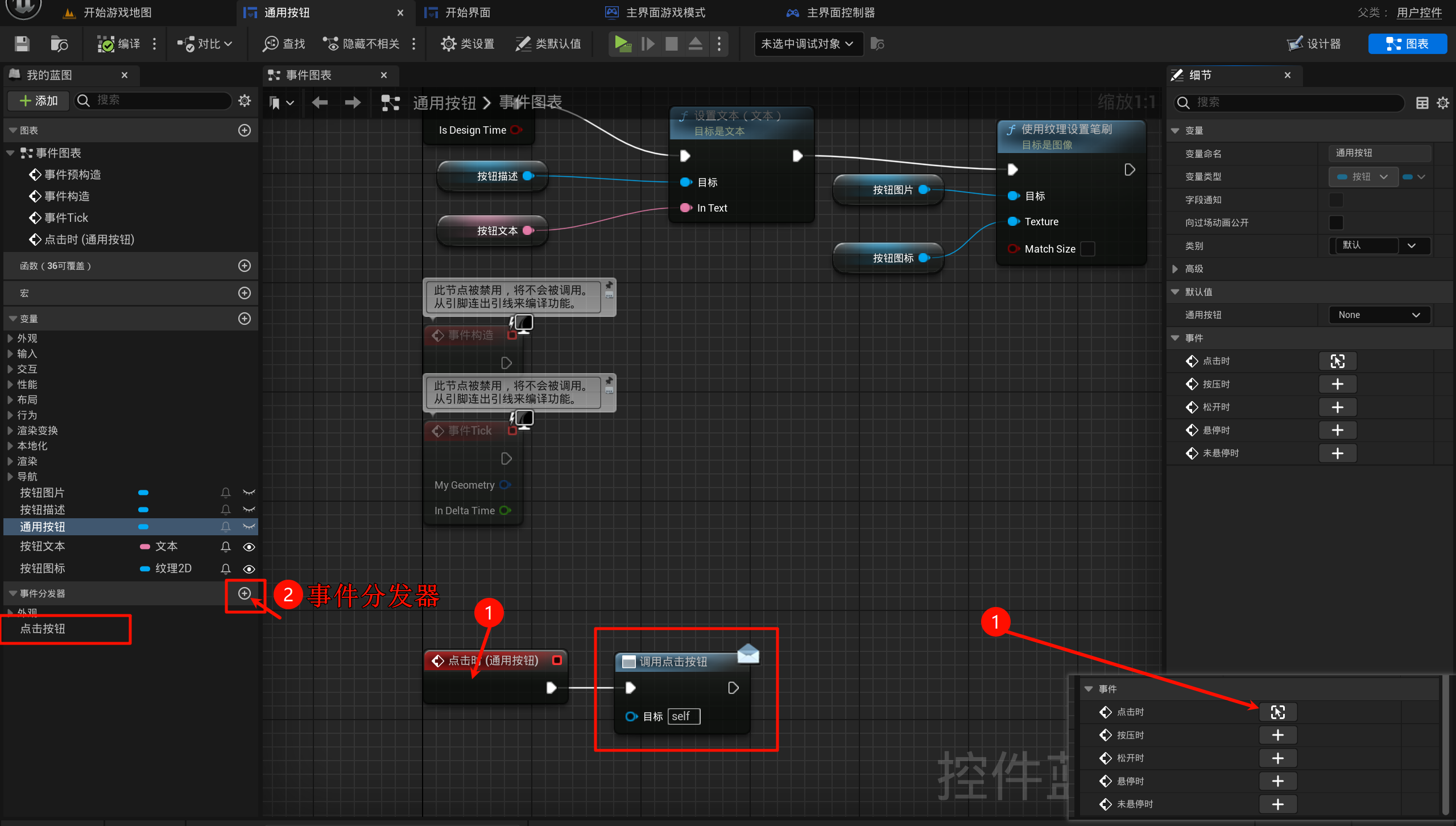Image resolution: width=1456 pixels, height=826 pixels.
Task: Toggle visibility eye for 按钮文本 variable
Action: [249, 547]
